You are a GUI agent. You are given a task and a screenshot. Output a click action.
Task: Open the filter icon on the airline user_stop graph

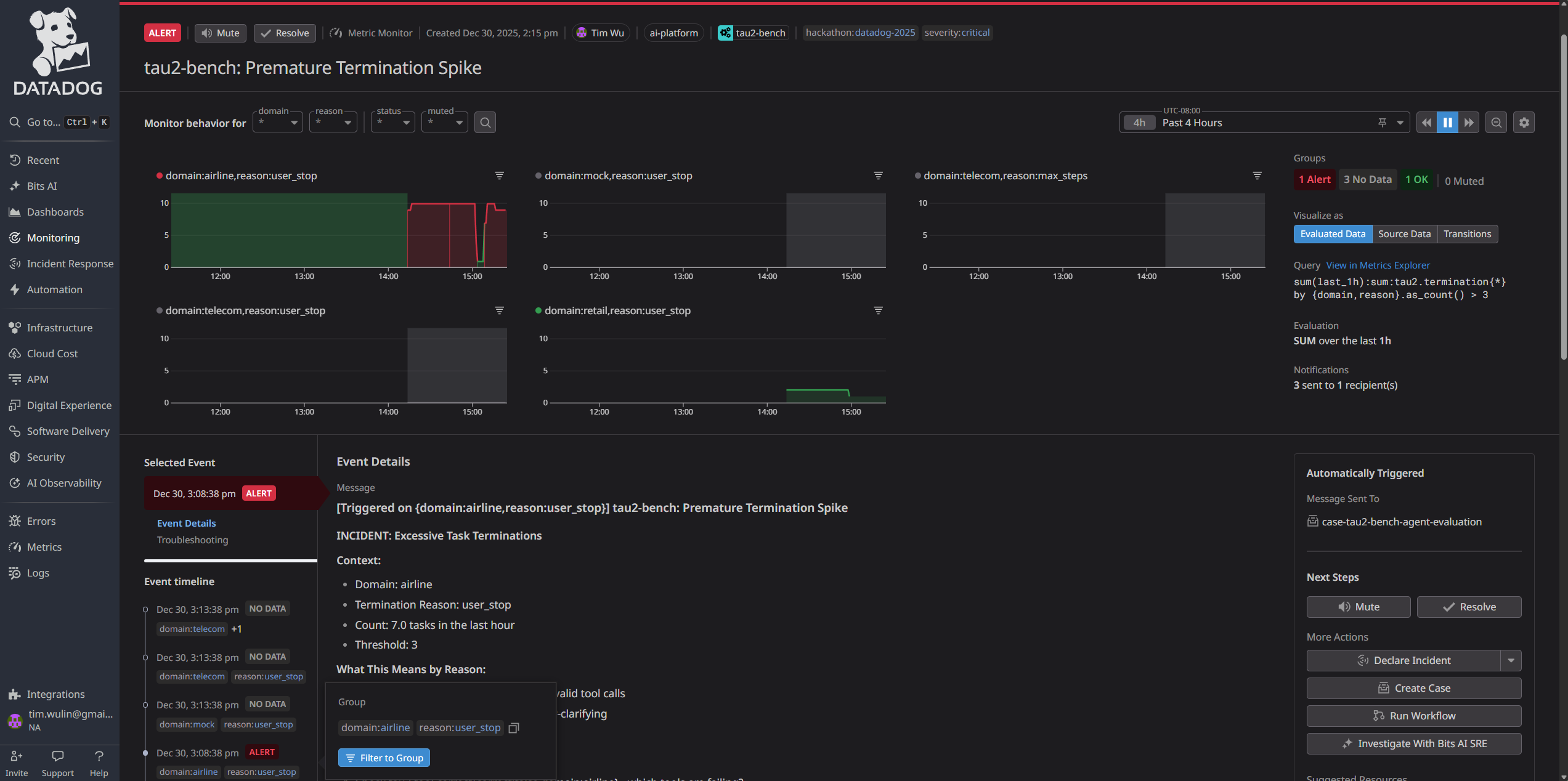pos(499,176)
